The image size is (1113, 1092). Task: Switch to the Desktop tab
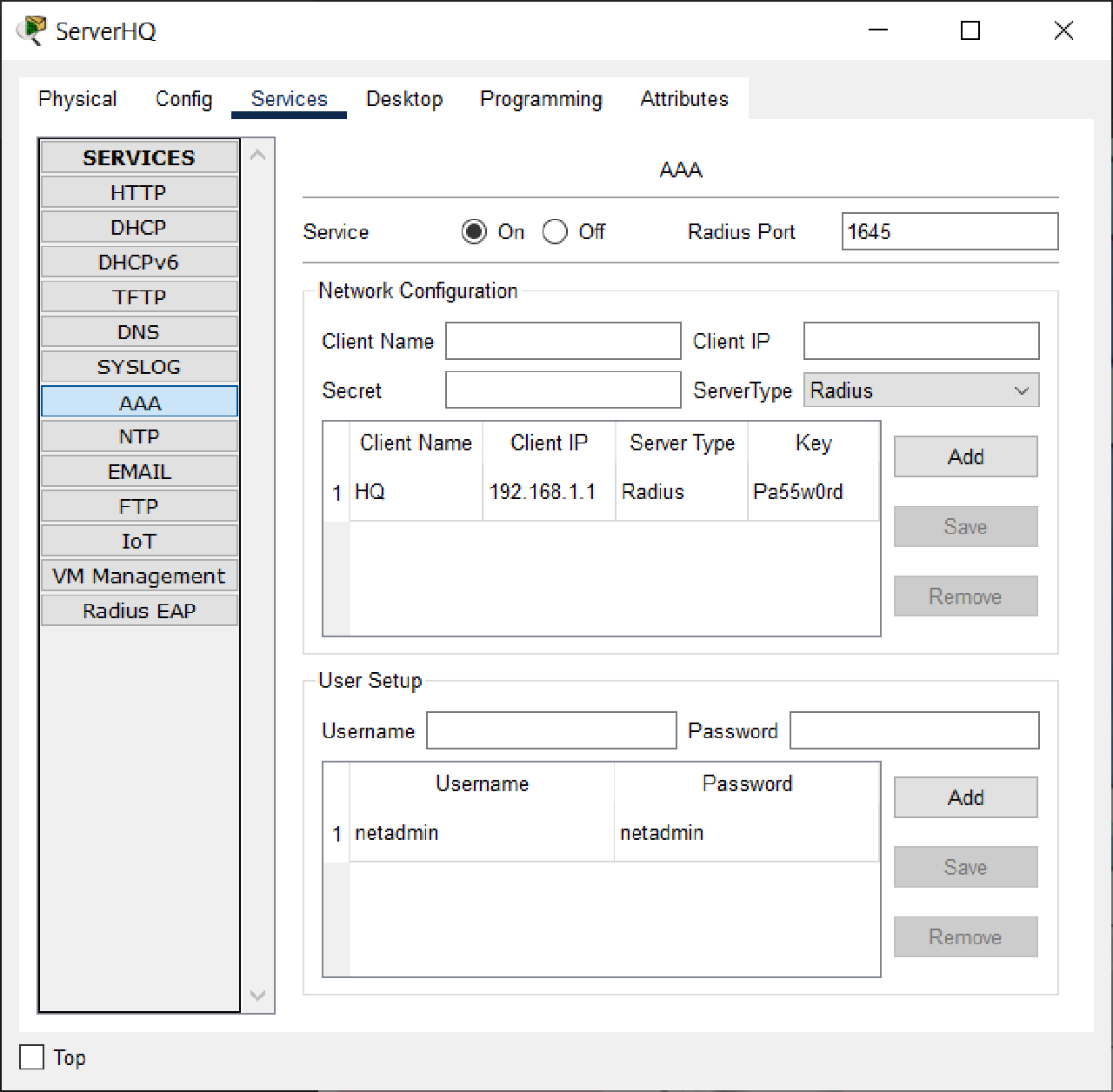404,99
